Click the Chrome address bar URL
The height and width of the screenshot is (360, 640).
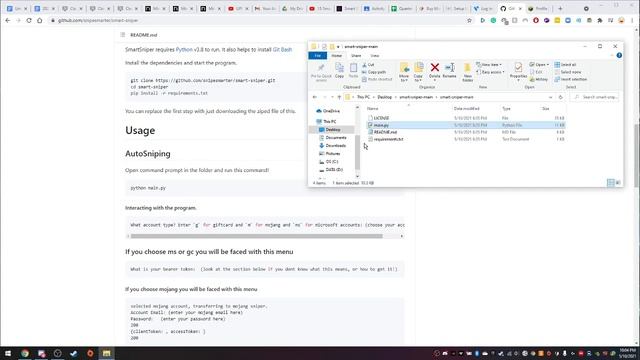pos(98,20)
